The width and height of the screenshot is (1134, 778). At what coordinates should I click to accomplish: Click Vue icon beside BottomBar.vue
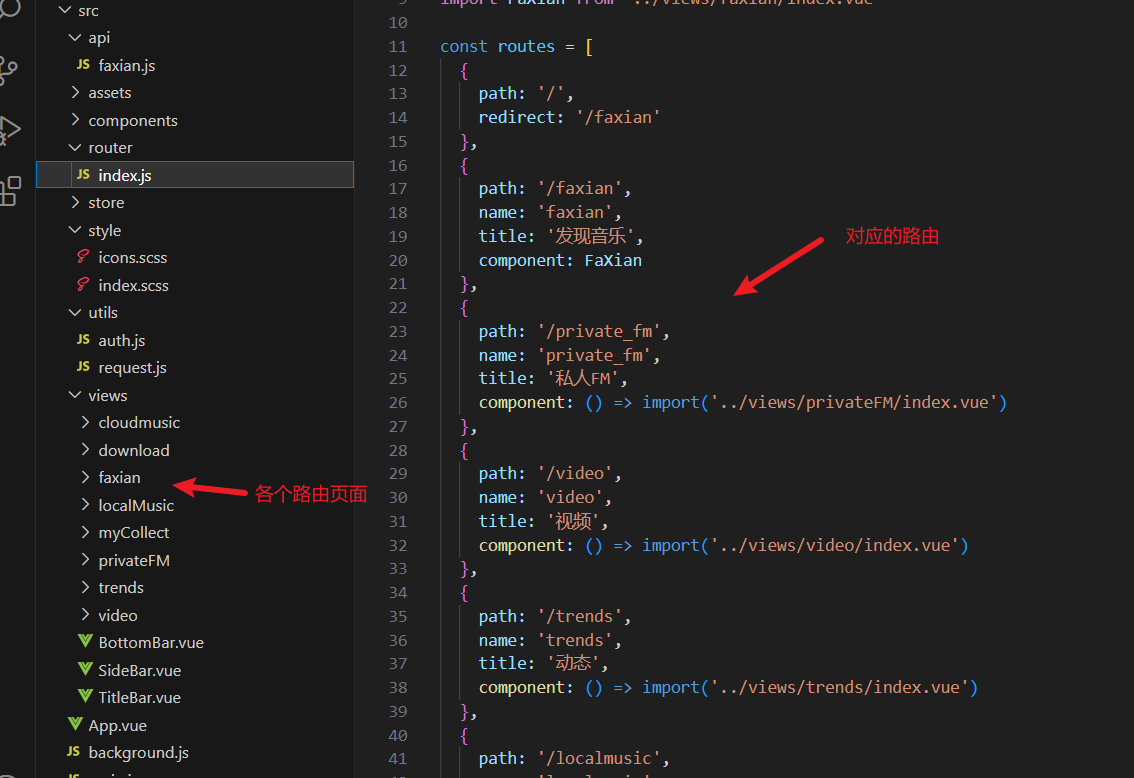point(85,642)
